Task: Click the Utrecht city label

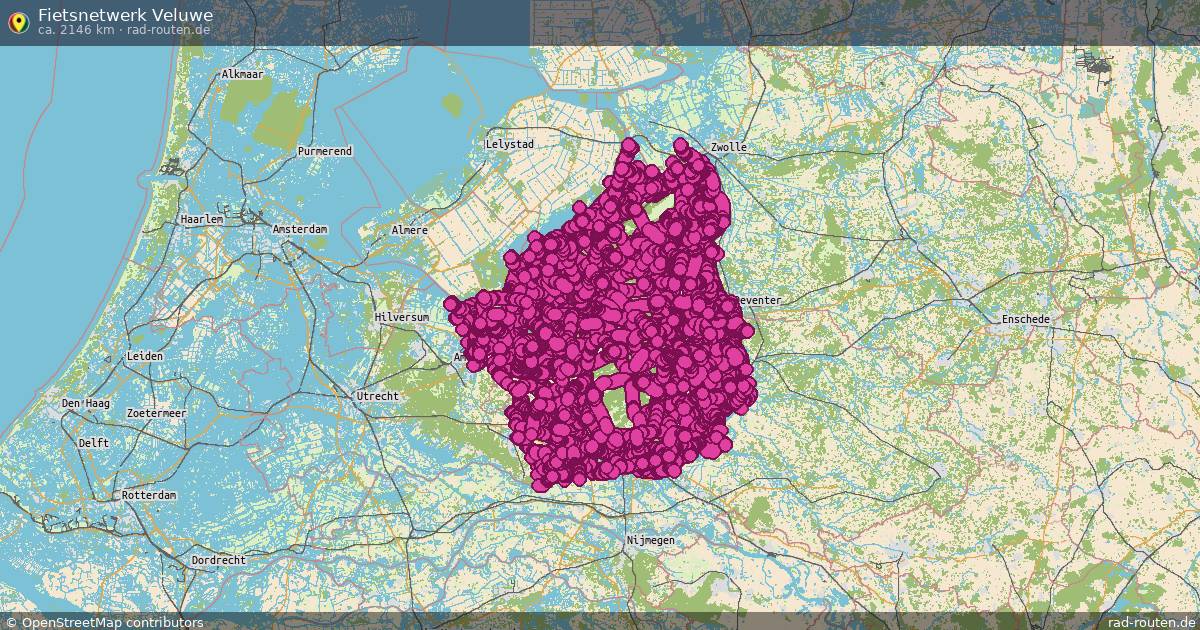Action: click(377, 394)
